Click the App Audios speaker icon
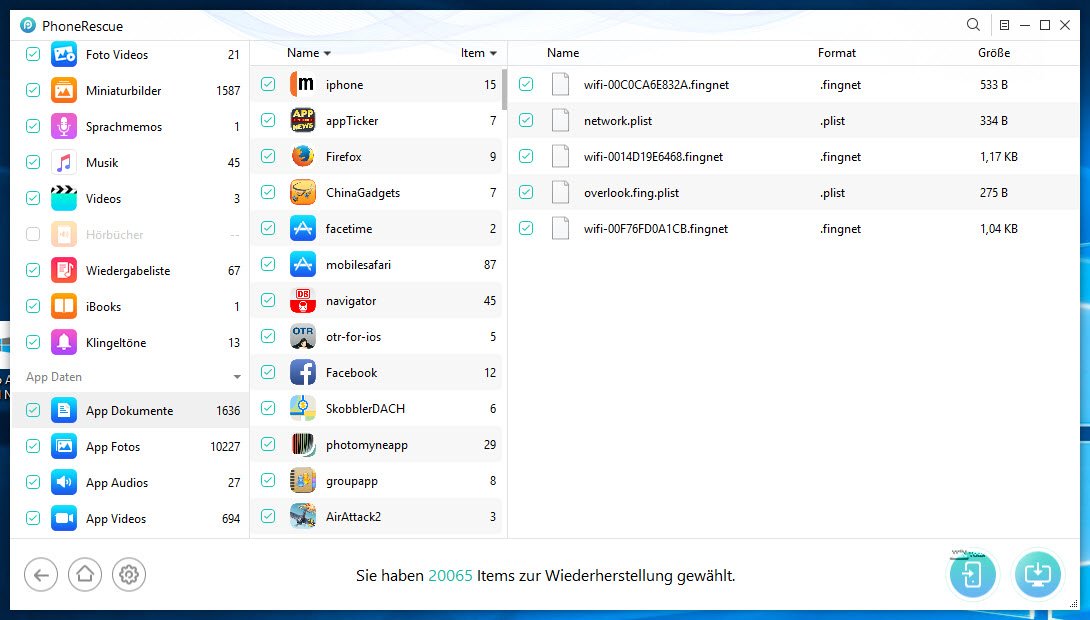Image resolution: width=1090 pixels, height=620 pixels. (64, 482)
